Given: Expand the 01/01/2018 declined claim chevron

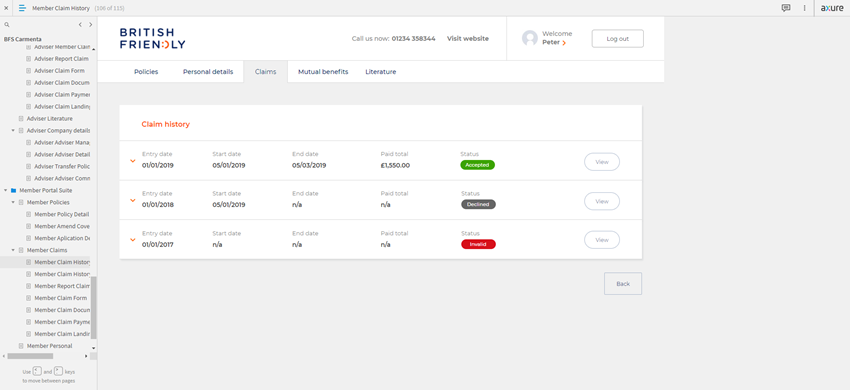Looking at the screenshot, I should (x=132, y=200).
